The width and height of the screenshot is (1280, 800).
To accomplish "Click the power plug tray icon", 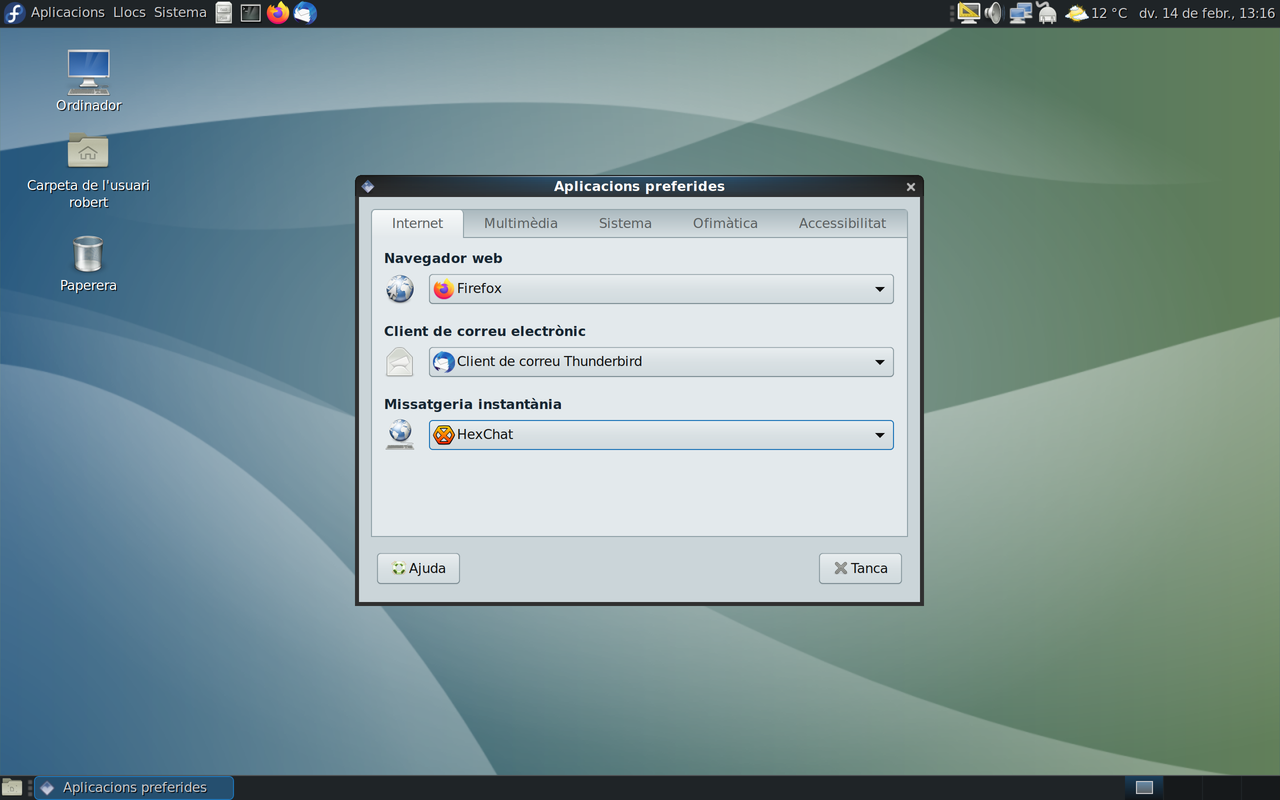I will (1047, 13).
